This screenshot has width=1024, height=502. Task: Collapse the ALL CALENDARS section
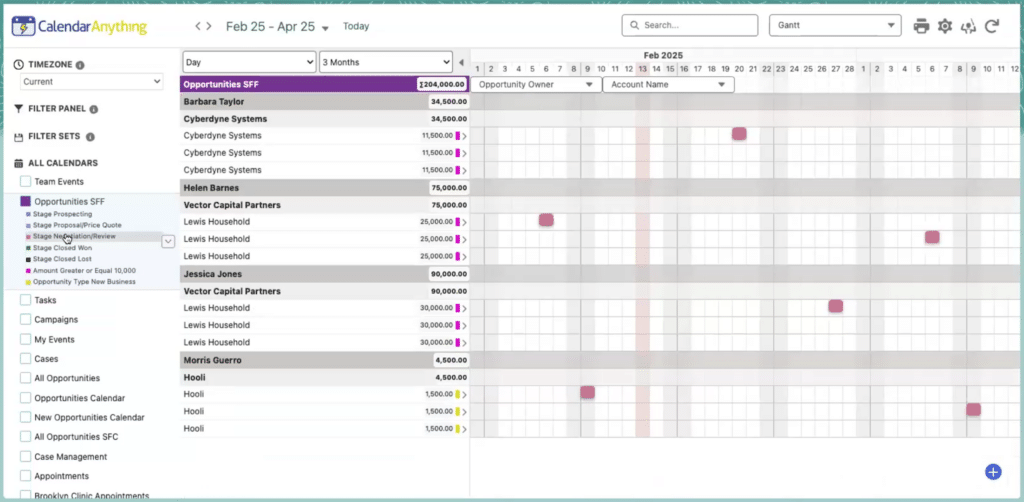coord(63,163)
